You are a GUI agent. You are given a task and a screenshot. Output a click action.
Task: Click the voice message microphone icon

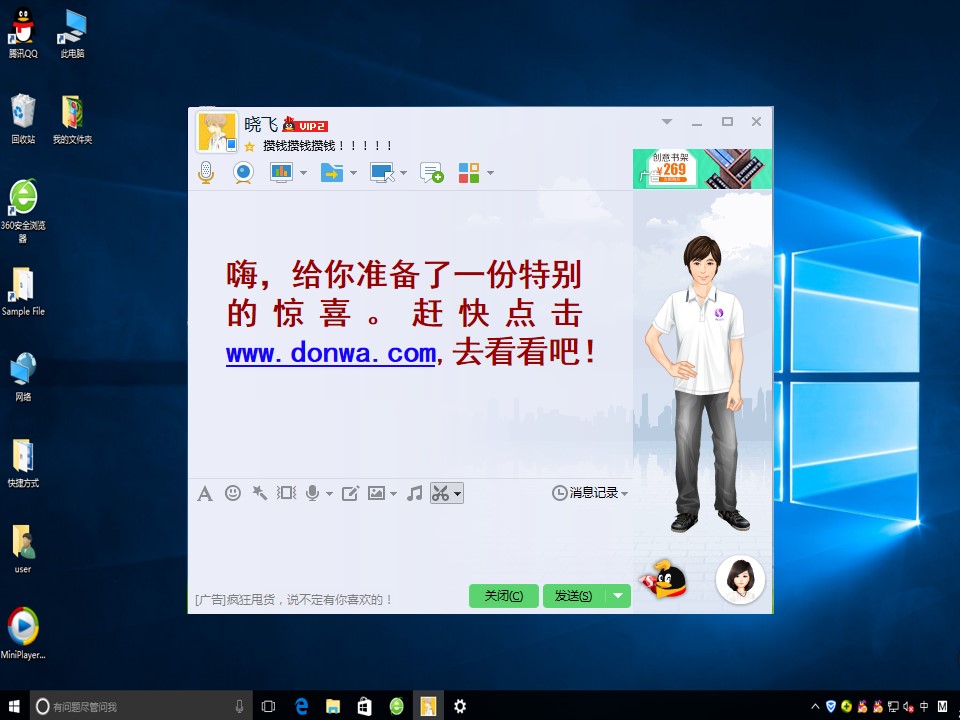pos(312,493)
